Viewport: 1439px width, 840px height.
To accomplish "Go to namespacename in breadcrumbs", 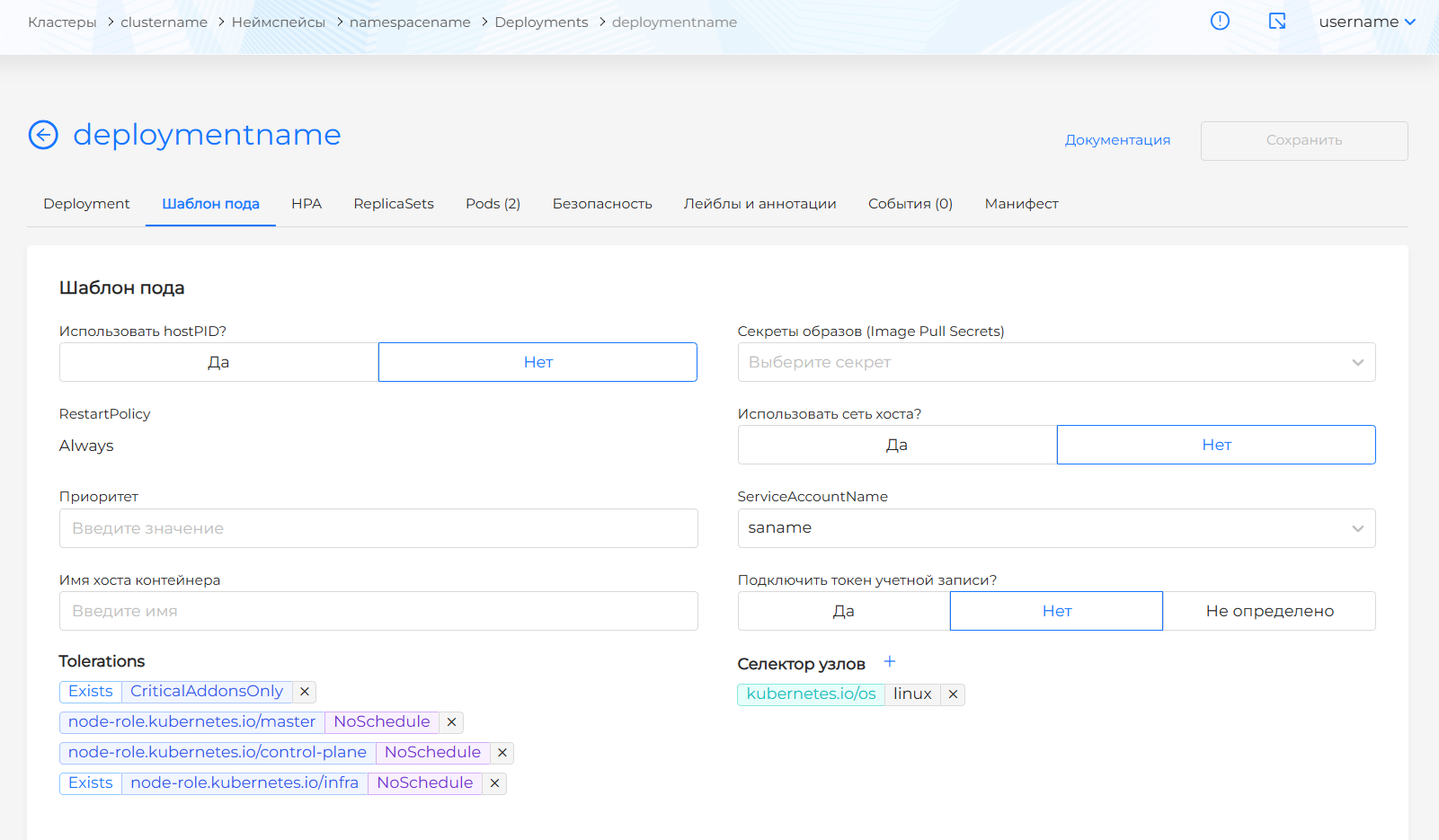I will pyautogui.click(x=410, y=22).
